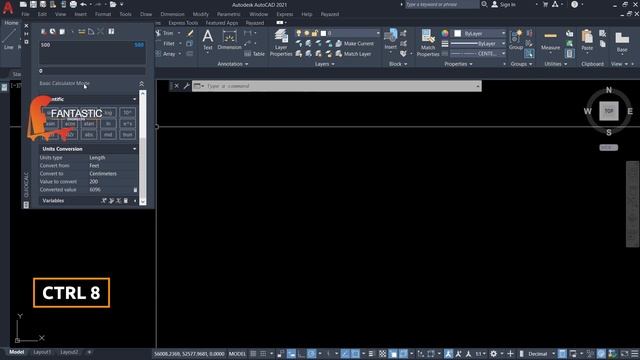Click the plot/print icon in quick access toolbar

pos(73,4)
